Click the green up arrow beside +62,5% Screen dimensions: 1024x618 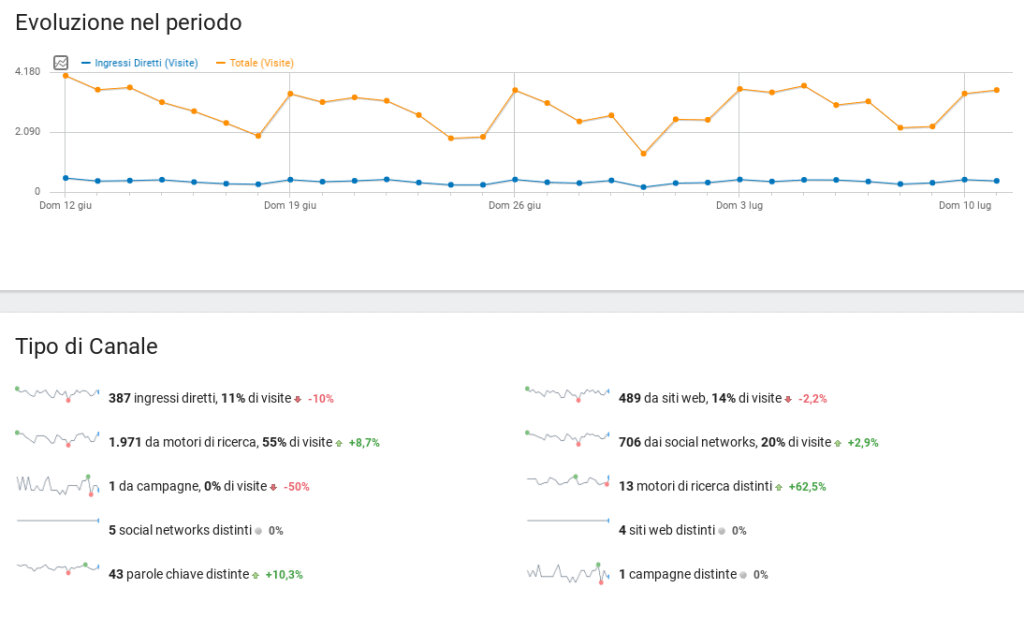778,487
